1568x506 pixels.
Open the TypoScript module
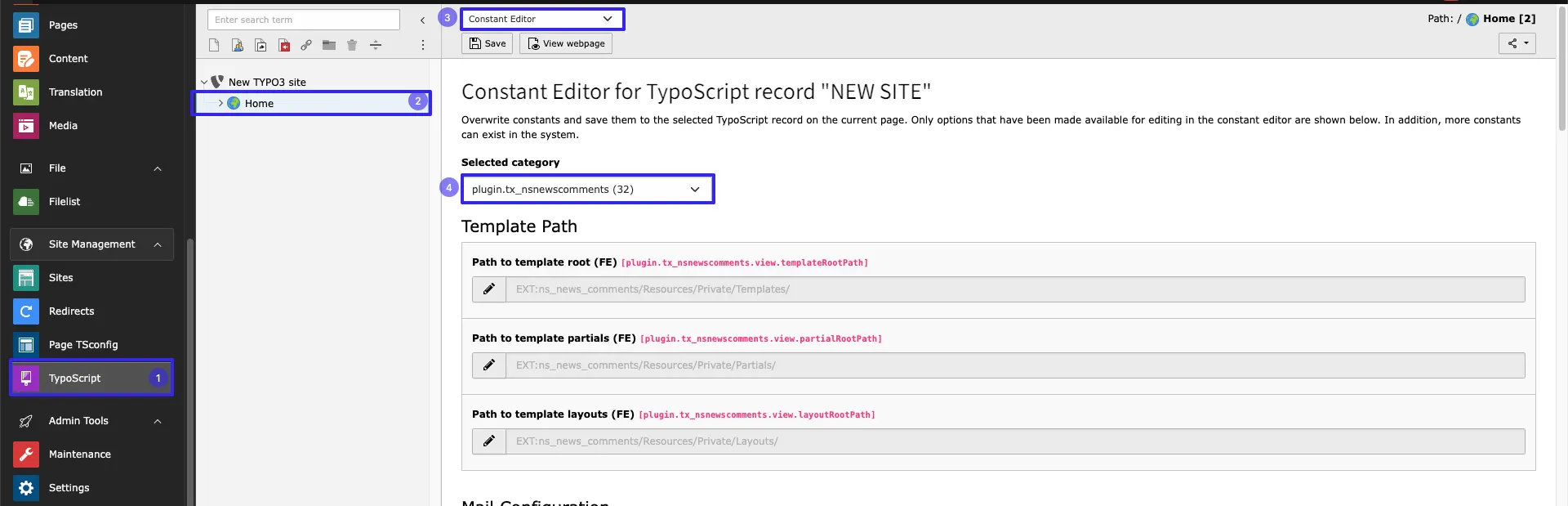tap(91, 378)
